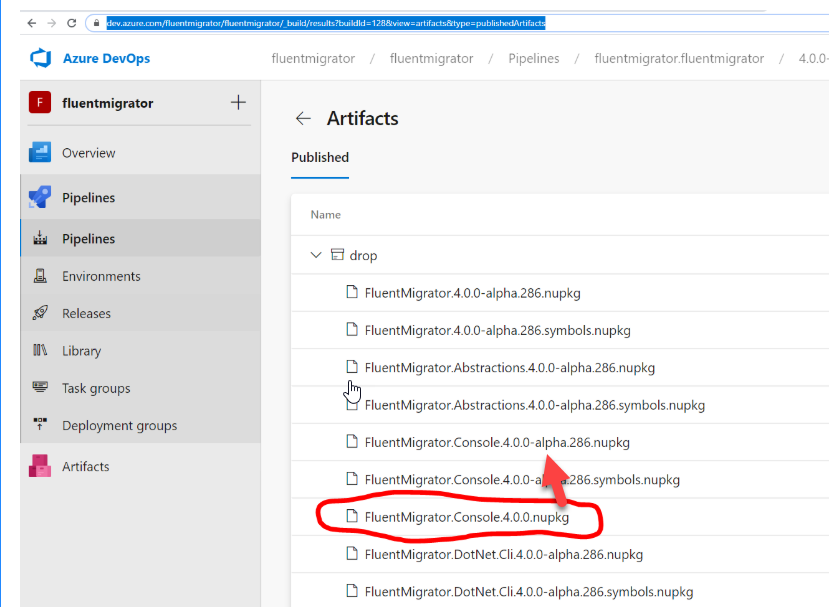Viewport: 839px width, 607px height.
Task: Click the fluentmigrator project avatar icon
Action: tap(38, 103)
